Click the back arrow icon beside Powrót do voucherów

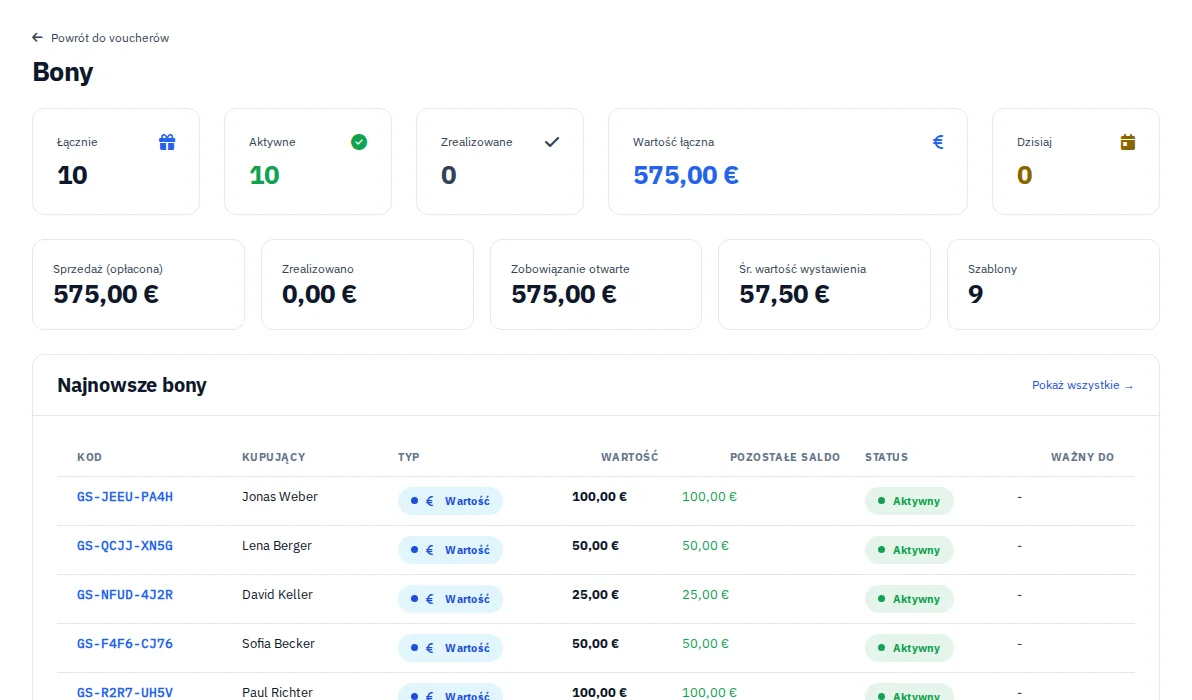pos(37,37)
